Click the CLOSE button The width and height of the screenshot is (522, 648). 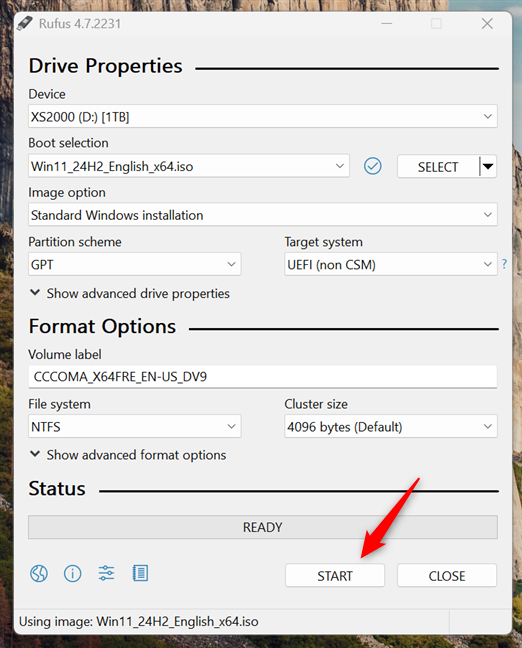(447, 575)
